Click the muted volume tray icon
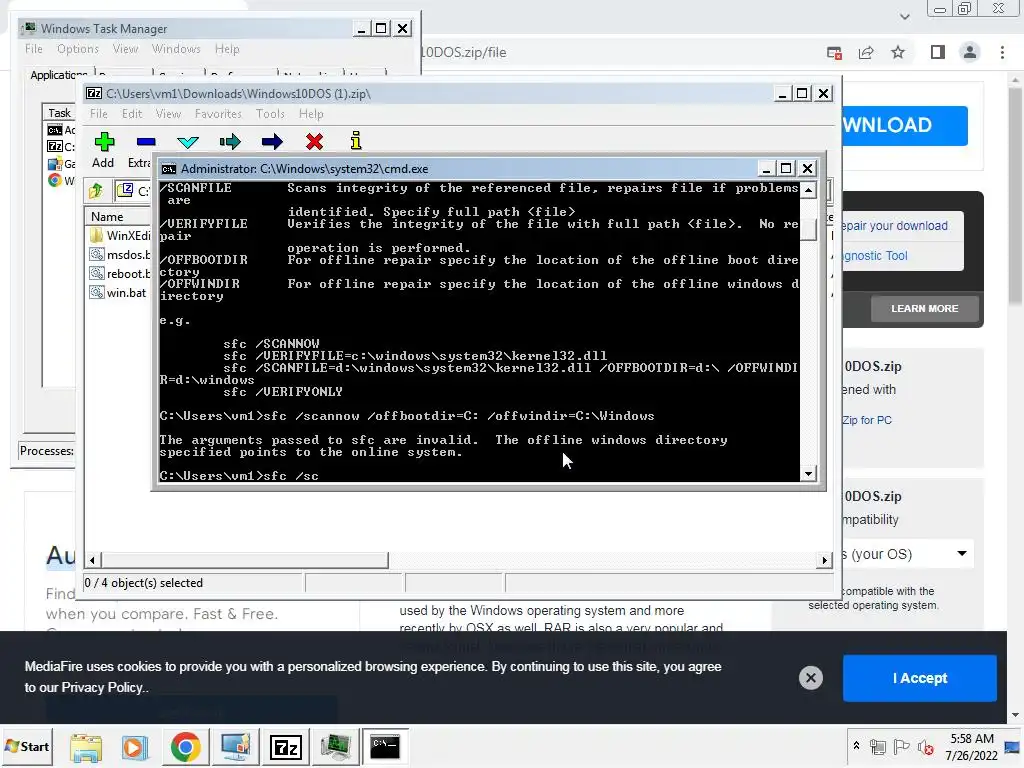This screenshot has width=1024, height=768. tap(925, 747)
